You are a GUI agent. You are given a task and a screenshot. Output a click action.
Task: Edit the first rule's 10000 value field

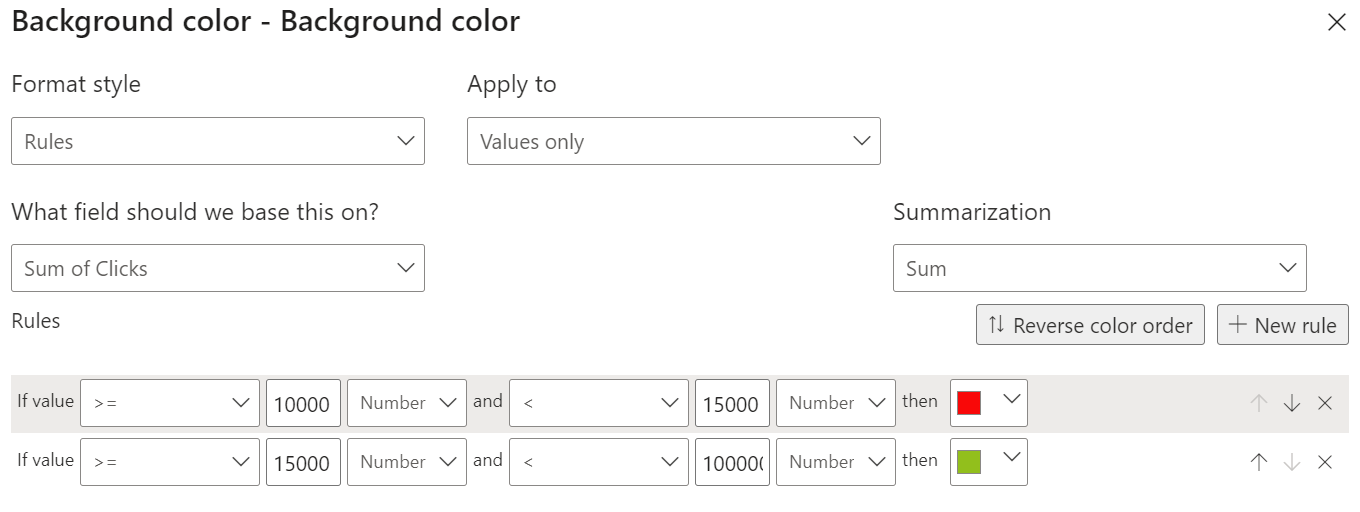(x=303, y=403)
